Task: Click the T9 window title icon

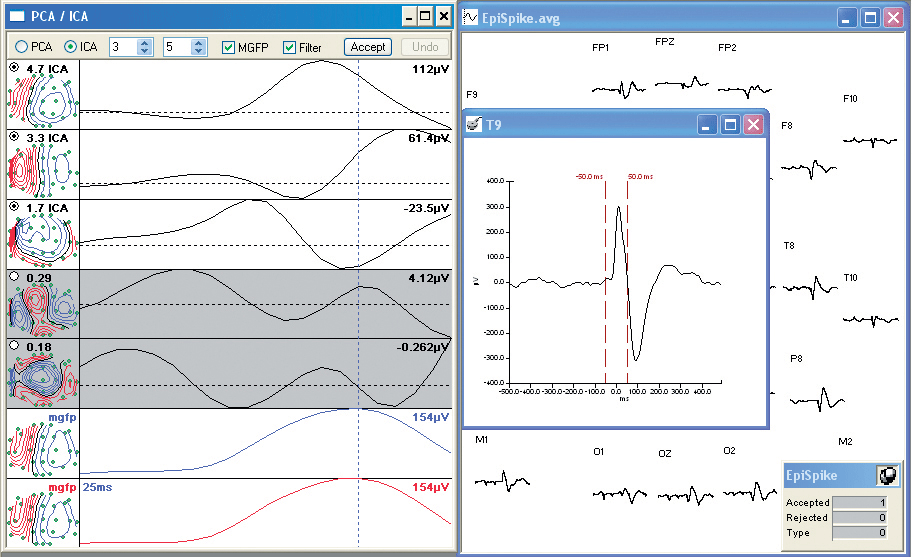Action: point(474,125)
